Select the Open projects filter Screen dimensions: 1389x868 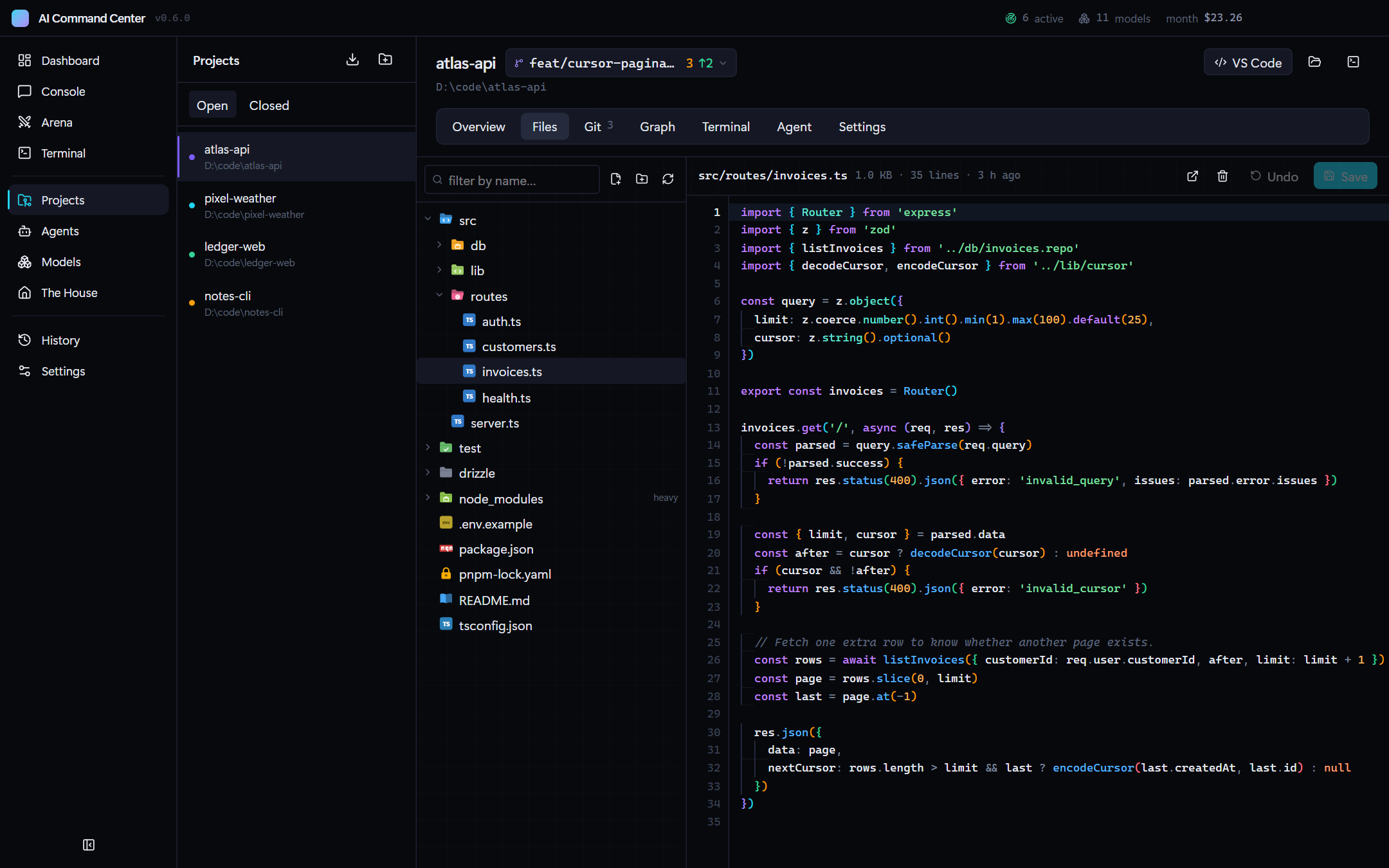tap(212, 105)
